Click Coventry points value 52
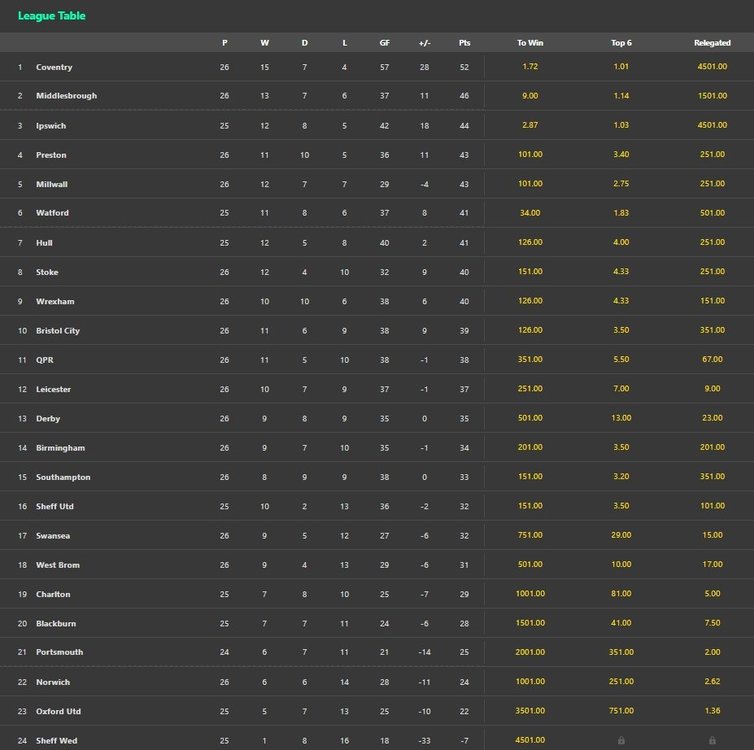Screen dimensions: 754x750 tap(464, 67)
